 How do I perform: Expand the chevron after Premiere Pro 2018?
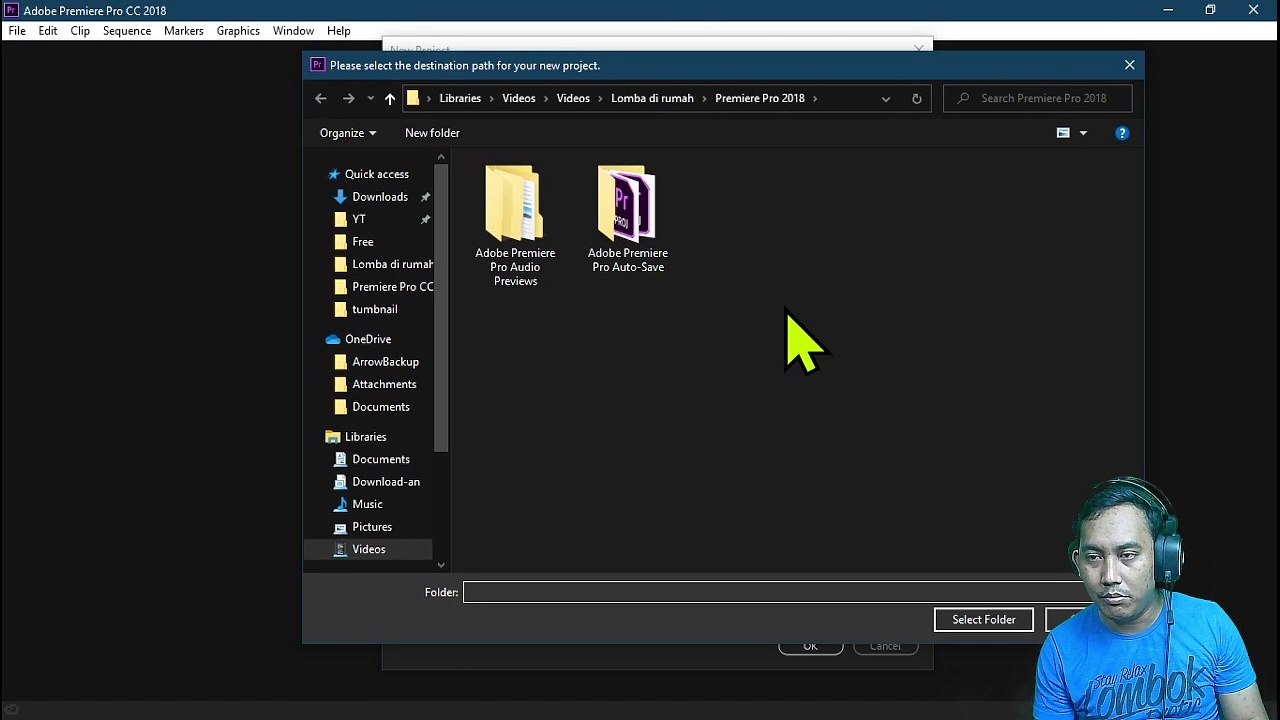tap(816, 98)
